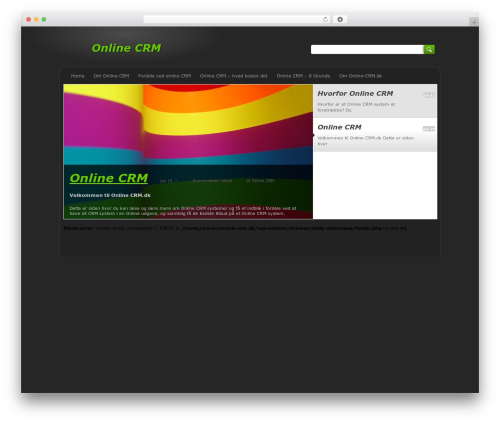500x423 pixels.
Task: Select the Hvorfor Online CRM slider item
Action: pyautogui.click(x=375, y=101)
